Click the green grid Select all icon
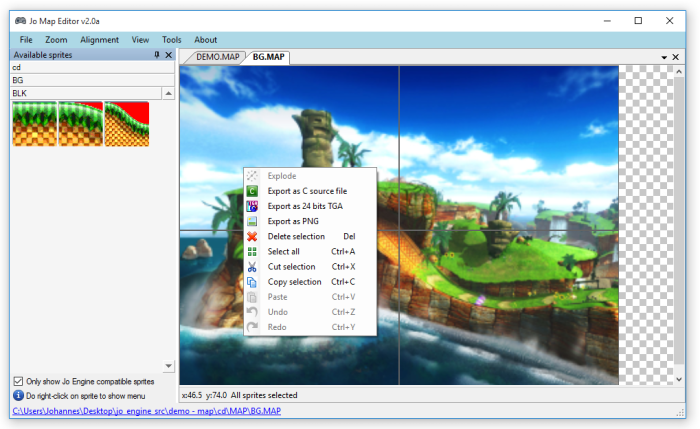700x429 pixels. [252, 252]
